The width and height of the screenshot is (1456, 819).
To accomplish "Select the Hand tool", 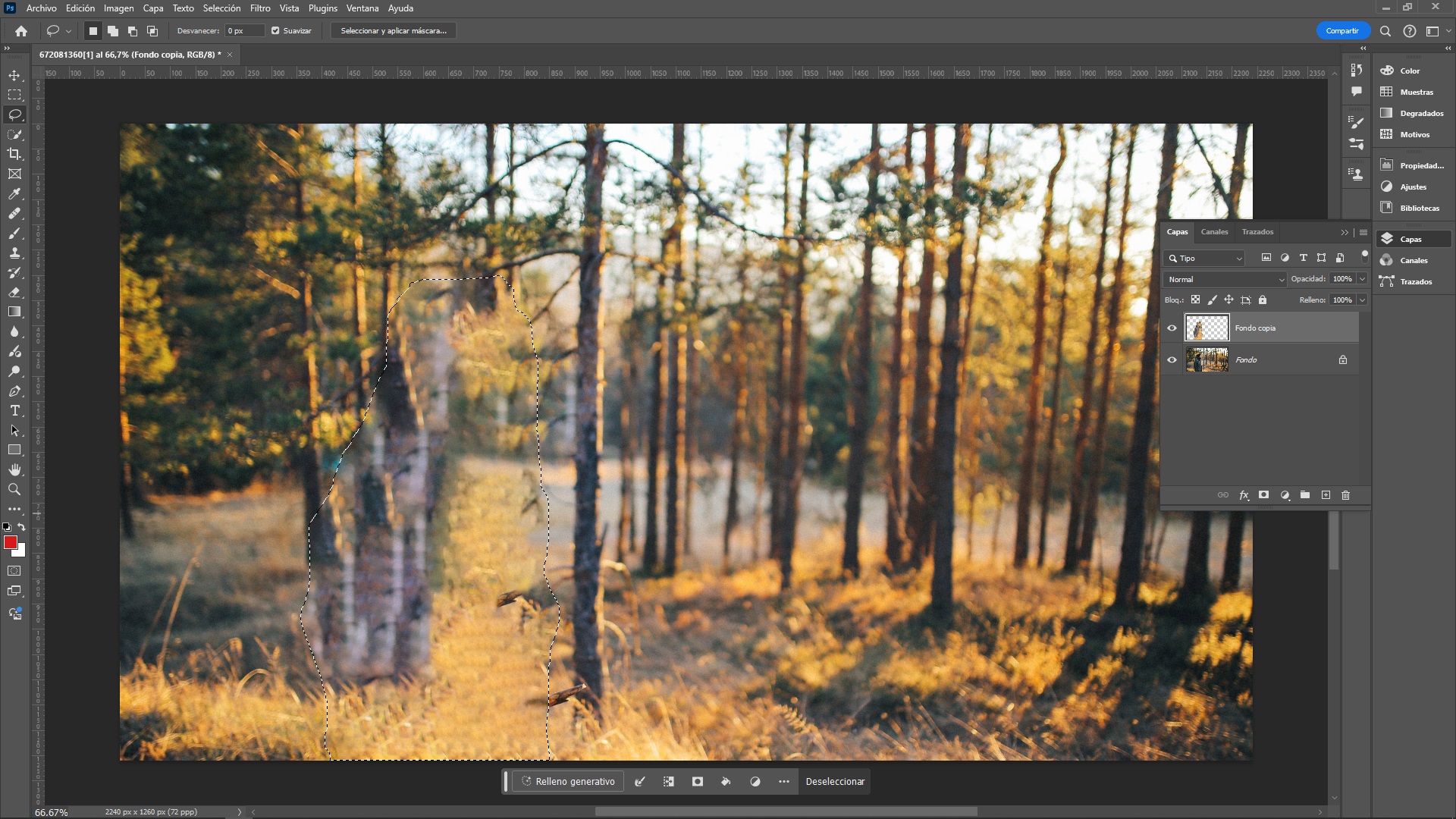I will click(x=14, y=469).
